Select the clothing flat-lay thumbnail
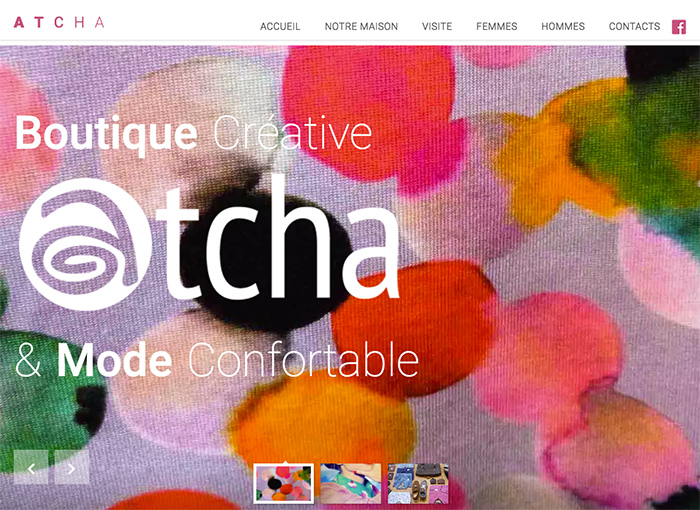 click(418, 484)
